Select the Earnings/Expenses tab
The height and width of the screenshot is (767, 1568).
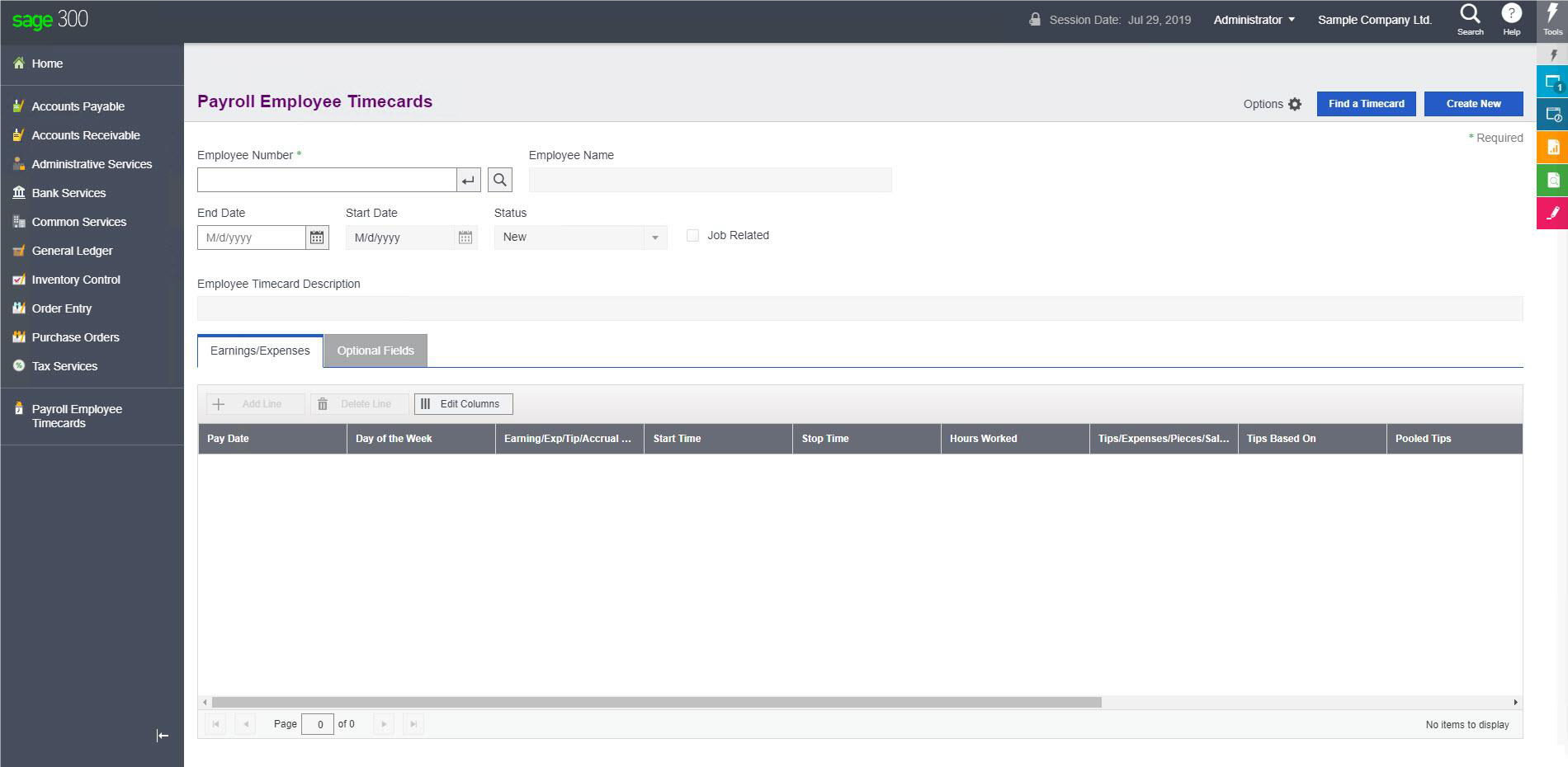[260, 351]
